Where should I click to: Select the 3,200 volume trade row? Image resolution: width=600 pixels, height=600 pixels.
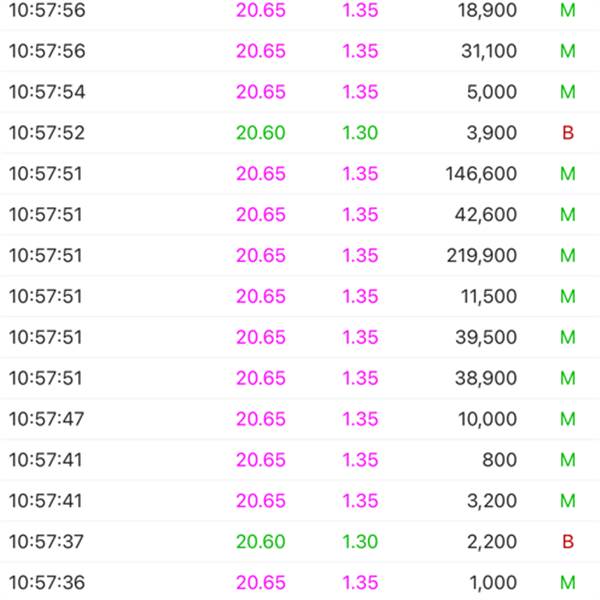(x=300, y=501)
